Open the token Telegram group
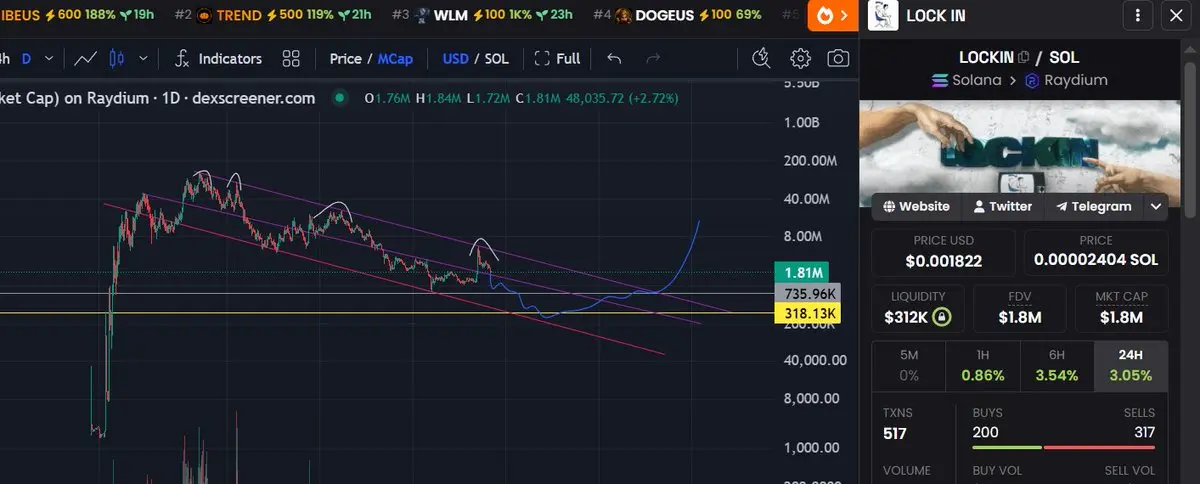Screen dimensions: 1200x484 pyautogui.click(x=1093, y=206)
